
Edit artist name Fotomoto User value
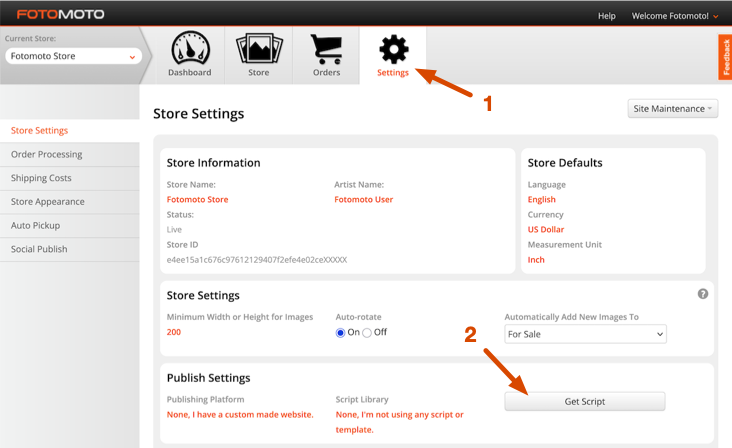tap(364, 199)
